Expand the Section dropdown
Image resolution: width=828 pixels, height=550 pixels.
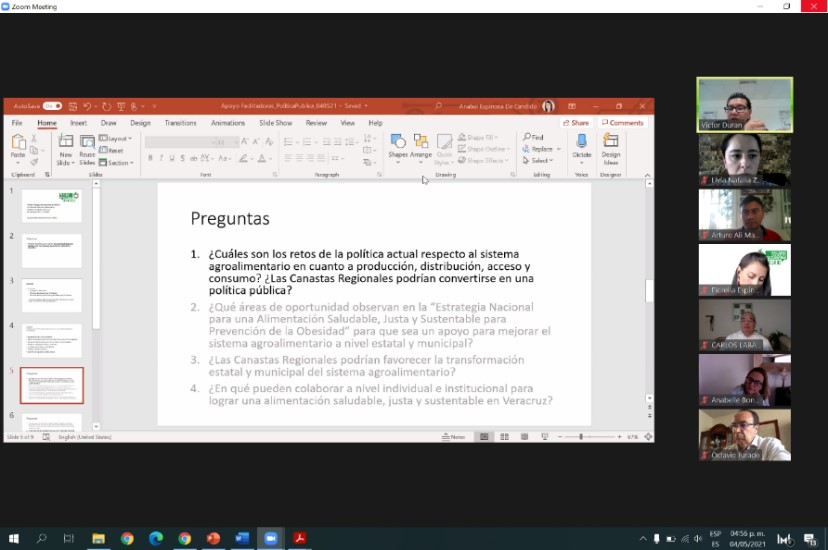pyautogui.click(x=118, y=162)
